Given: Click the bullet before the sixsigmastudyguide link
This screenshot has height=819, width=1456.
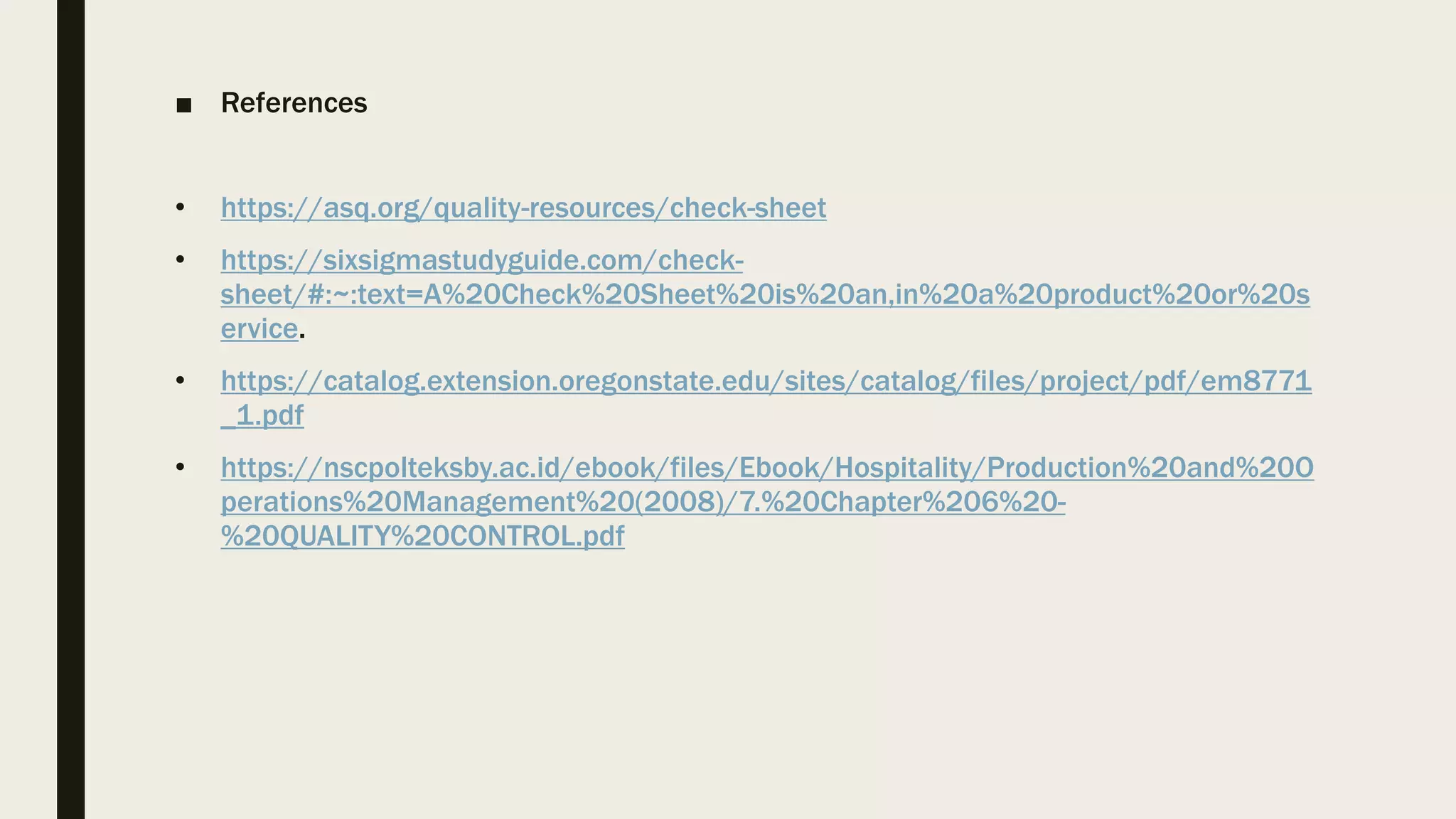Looking at the screenshot, I should pyautogui.click(x=181, y=260).
